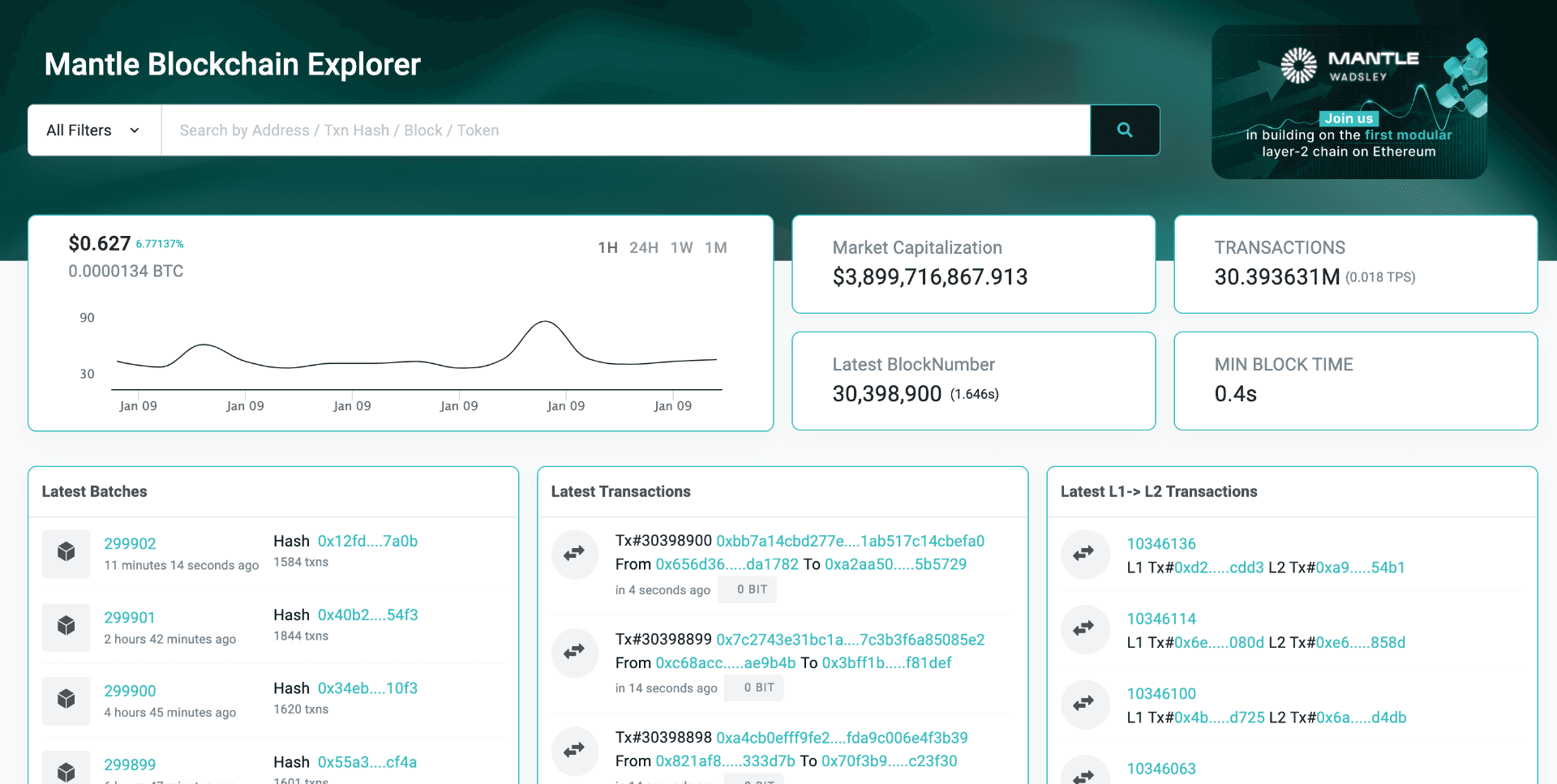Open recipient address 0x3bff1b.....f81def
The width and height of the screenshot is (1557, 784).
(x=886, y=663)
